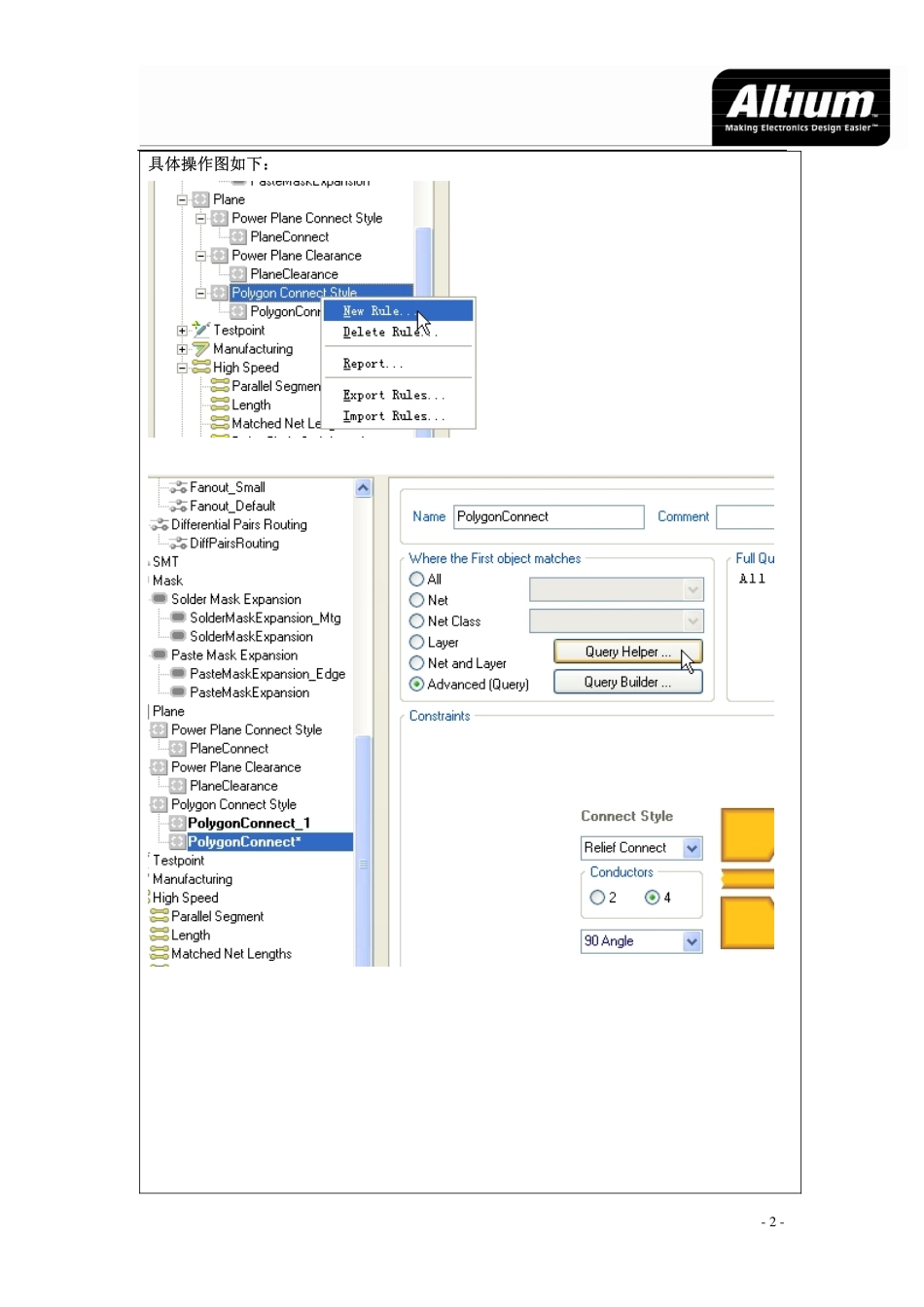Click the Fanout_Default rule icon

pyautogui.click(x=178, y=506)
